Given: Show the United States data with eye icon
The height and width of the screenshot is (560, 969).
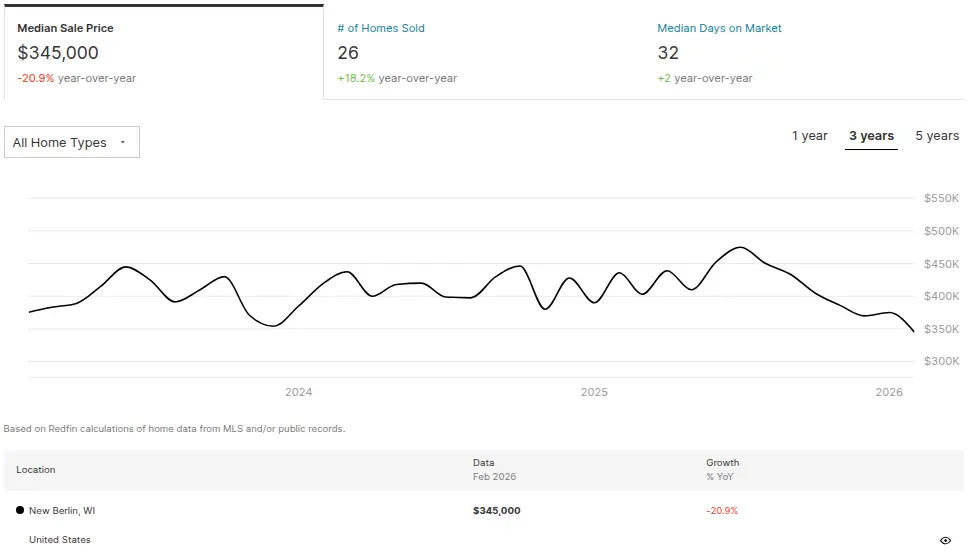Looking at the screenshot, I should (945, 540).
